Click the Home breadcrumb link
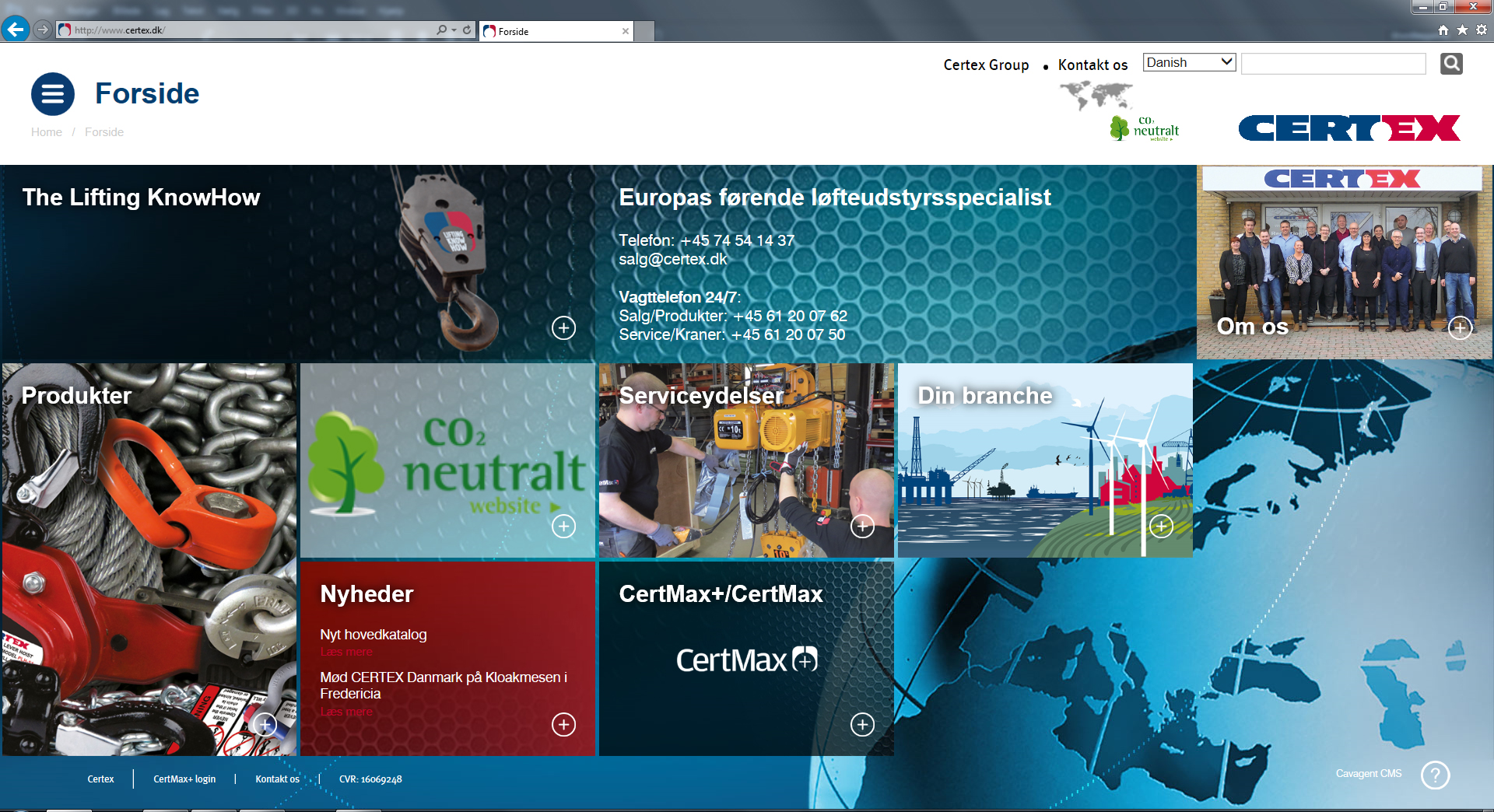This screenshot has height=812, width=1494. pos(47,132)
